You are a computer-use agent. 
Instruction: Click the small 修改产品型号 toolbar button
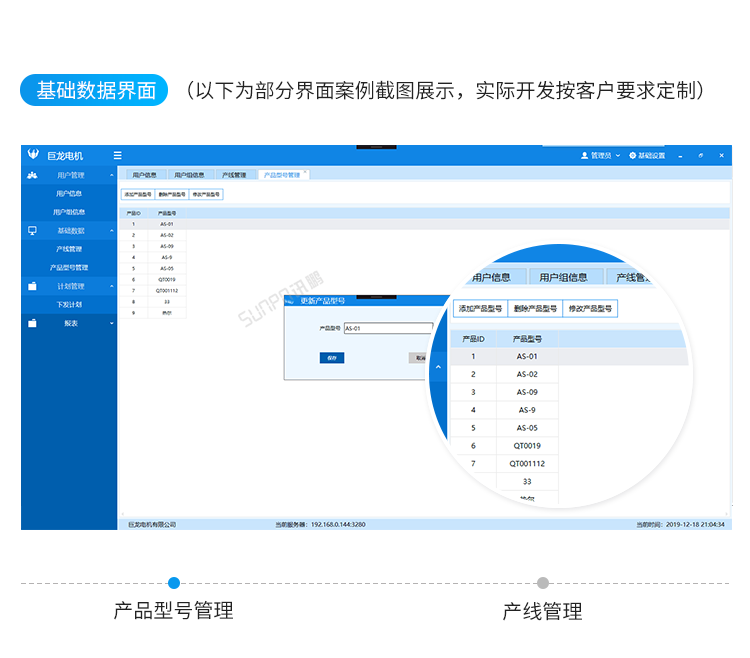click(206, 194)
